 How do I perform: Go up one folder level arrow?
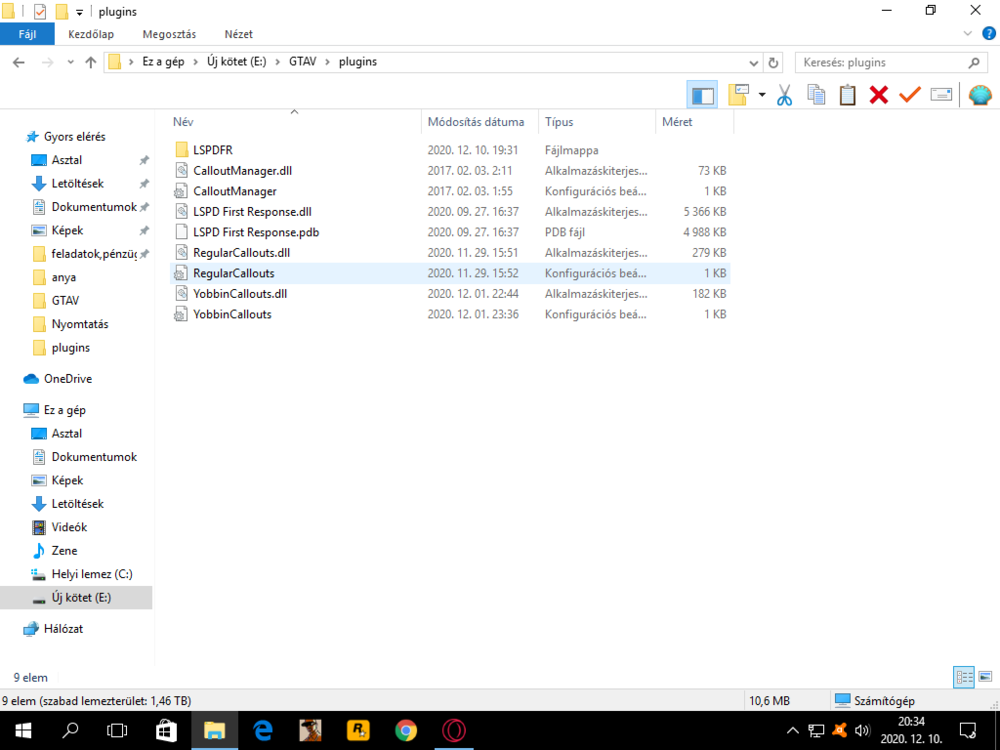click(x=91, y=62)
